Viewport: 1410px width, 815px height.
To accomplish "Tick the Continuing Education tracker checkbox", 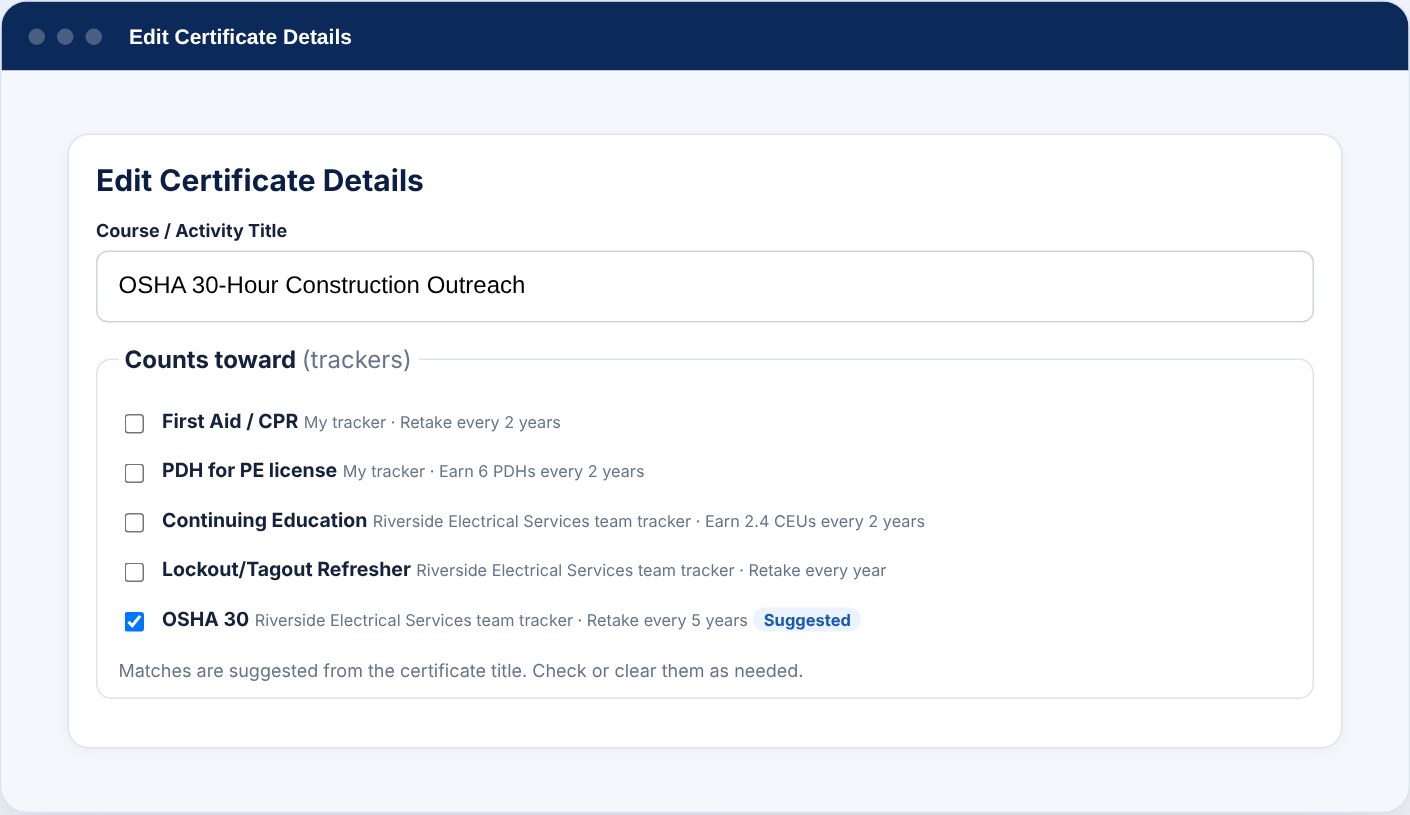I will click(134, 523).
